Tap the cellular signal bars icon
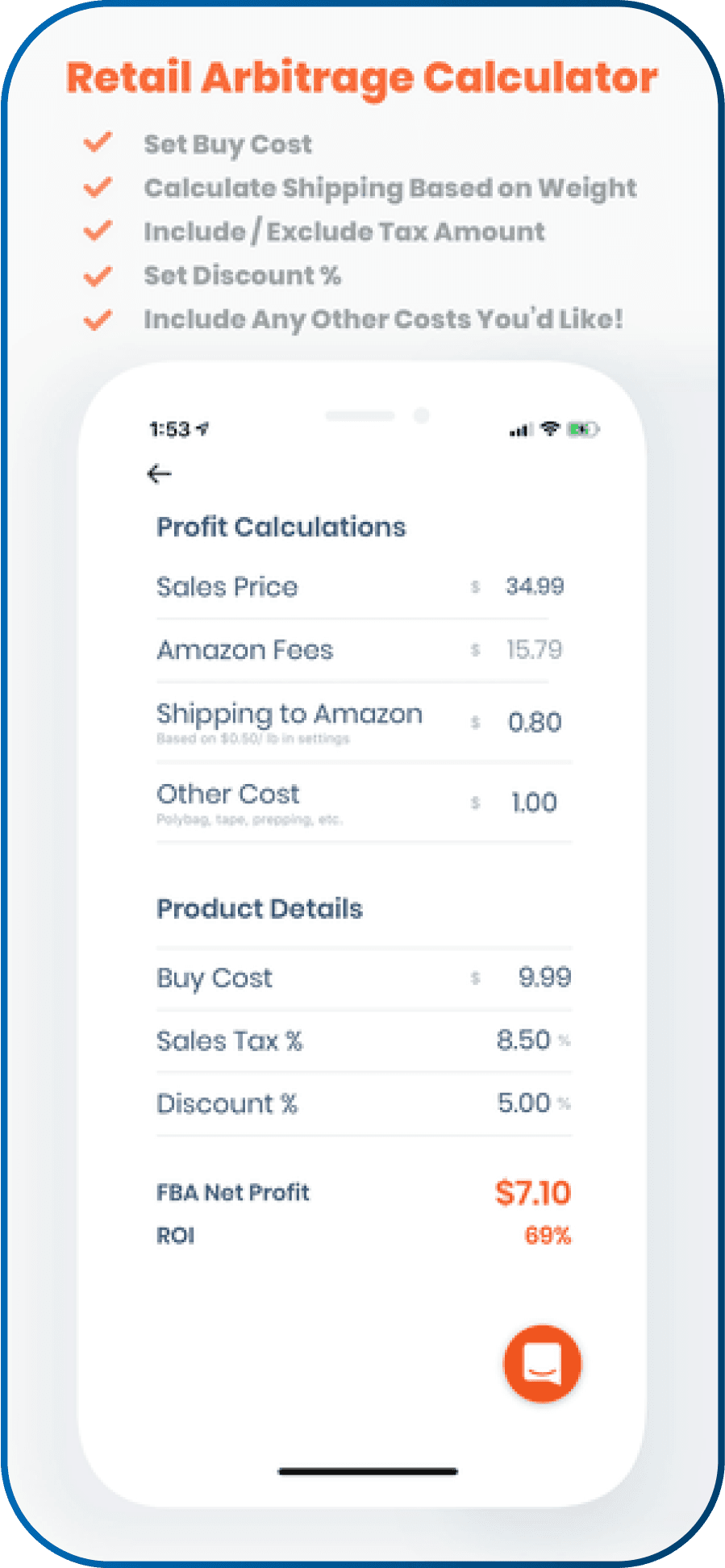 (x=520, y=431)
